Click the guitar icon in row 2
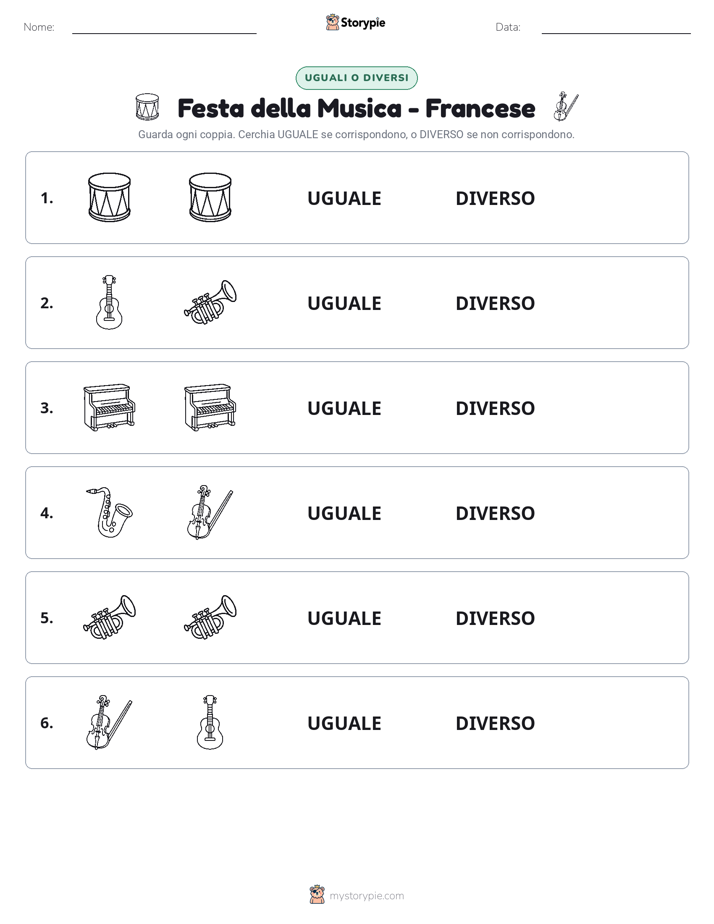This screenshot has height=924, width=714. click(x=109, y=302)
